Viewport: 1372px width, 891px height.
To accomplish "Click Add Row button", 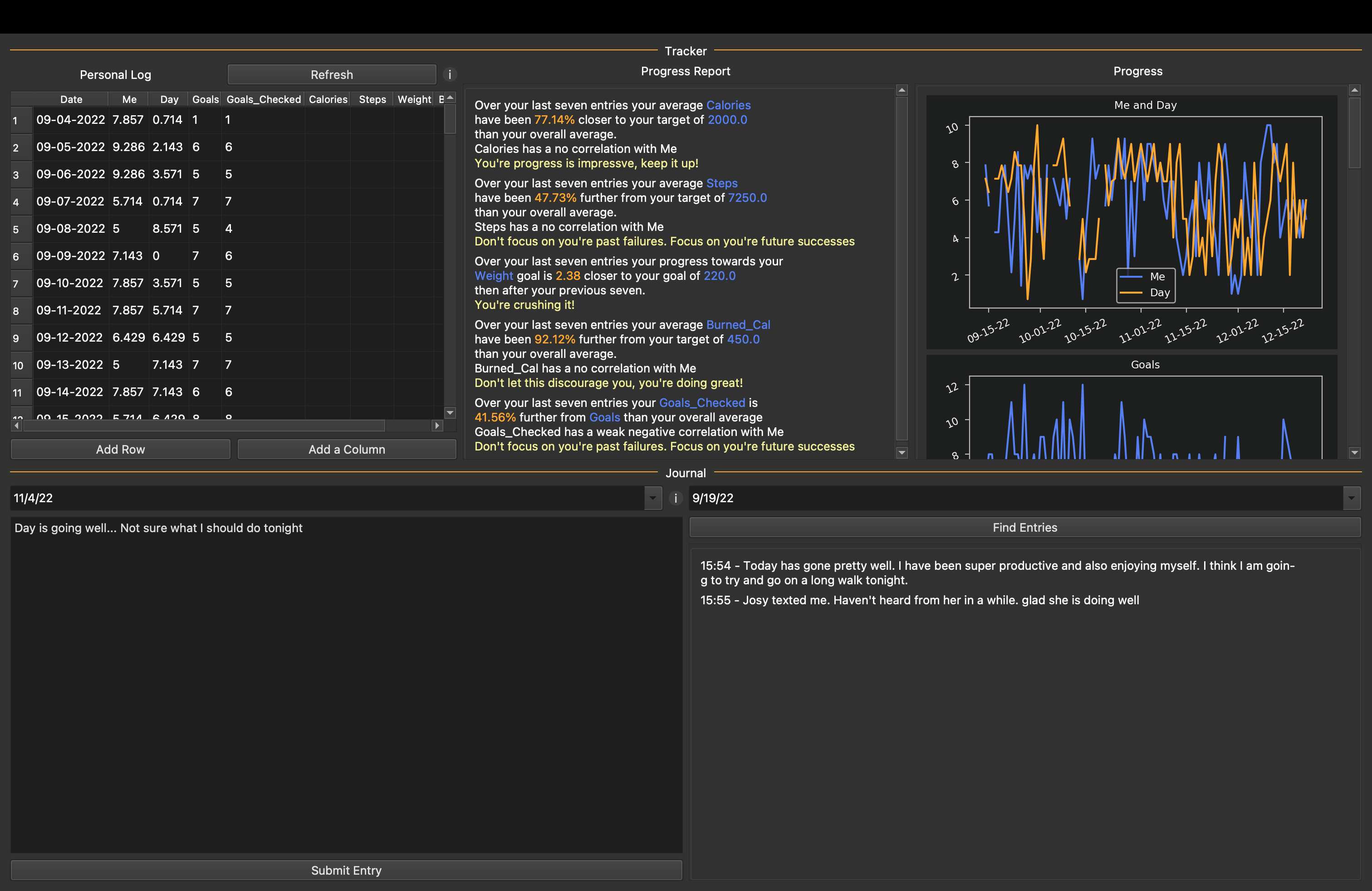I will click(121, 450).
